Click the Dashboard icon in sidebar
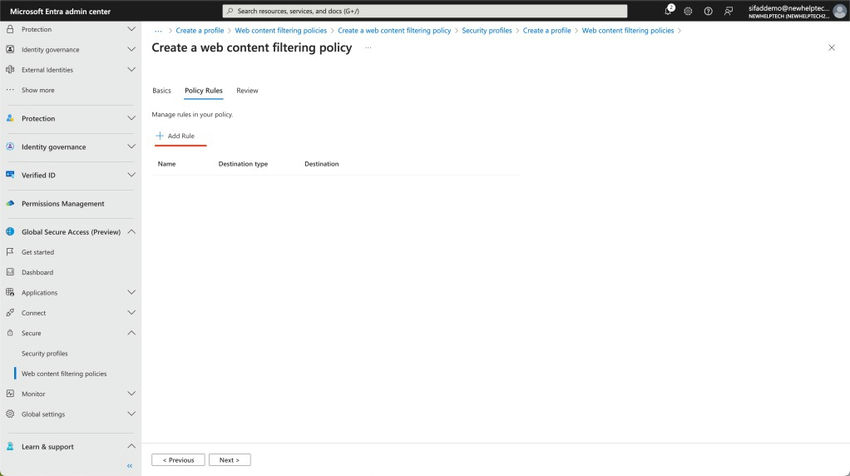The width and height of the screenshot is (850, 476). 10,272
